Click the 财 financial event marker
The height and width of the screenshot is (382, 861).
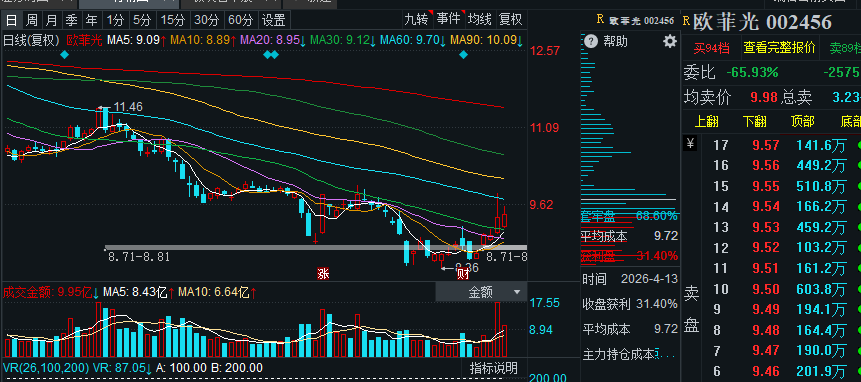pos(463,274)
